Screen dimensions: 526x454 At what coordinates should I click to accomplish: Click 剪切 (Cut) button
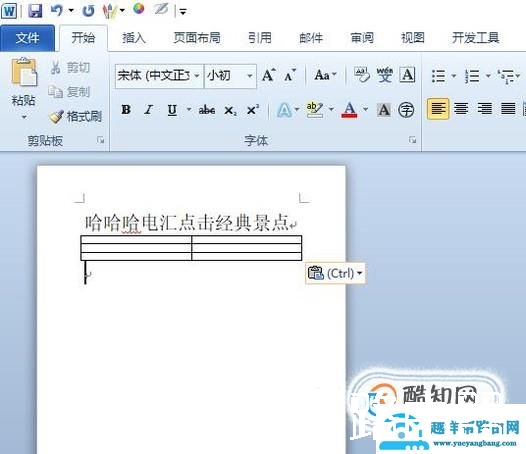(70, 68)
